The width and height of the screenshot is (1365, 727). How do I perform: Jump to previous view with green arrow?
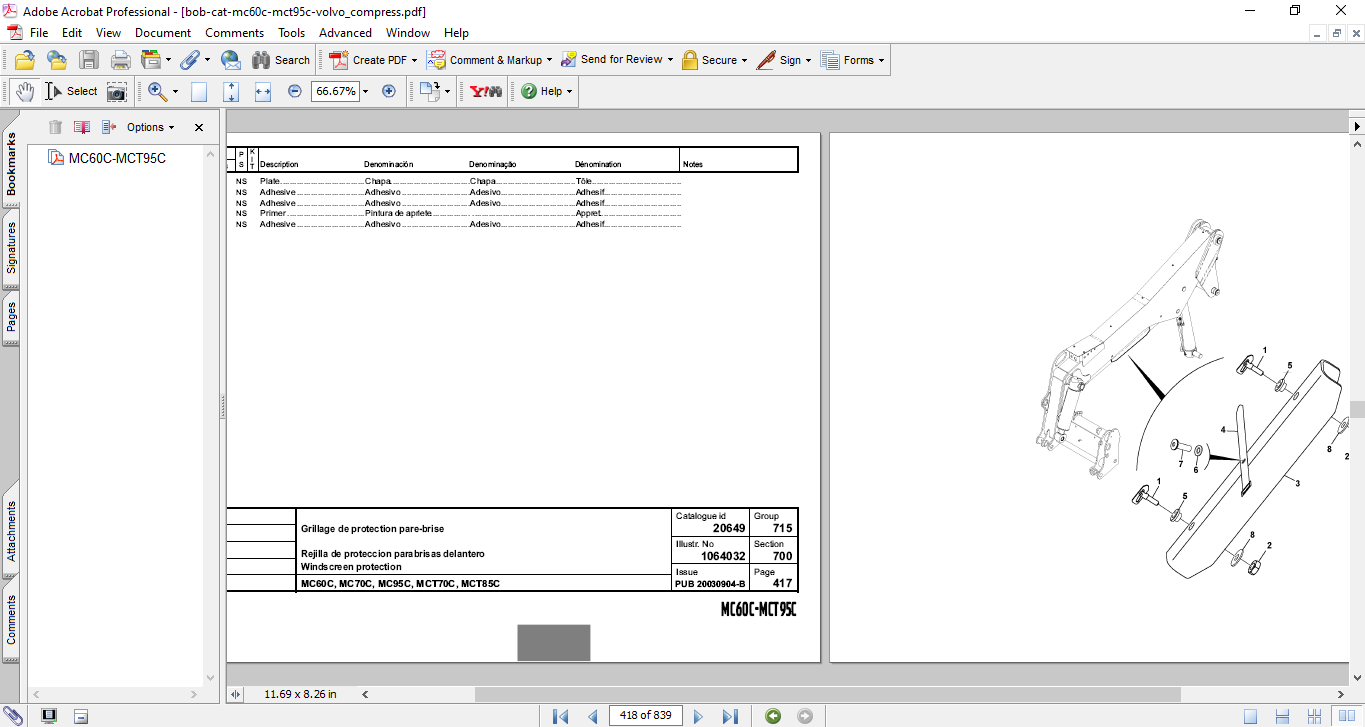(773, 716)
